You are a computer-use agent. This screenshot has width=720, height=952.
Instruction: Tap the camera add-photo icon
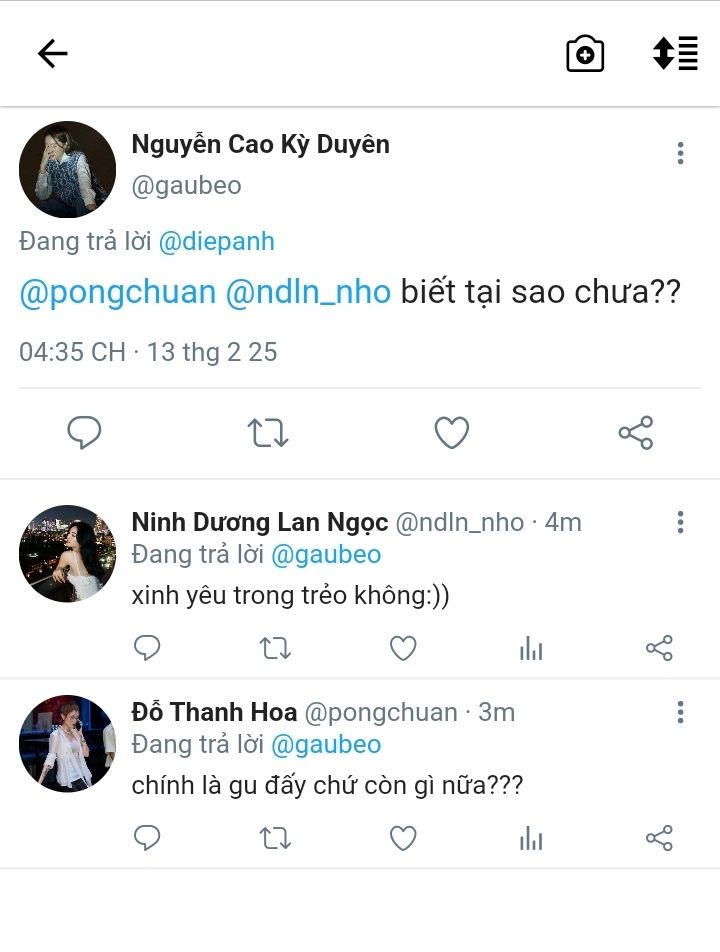tap(585, 54)
